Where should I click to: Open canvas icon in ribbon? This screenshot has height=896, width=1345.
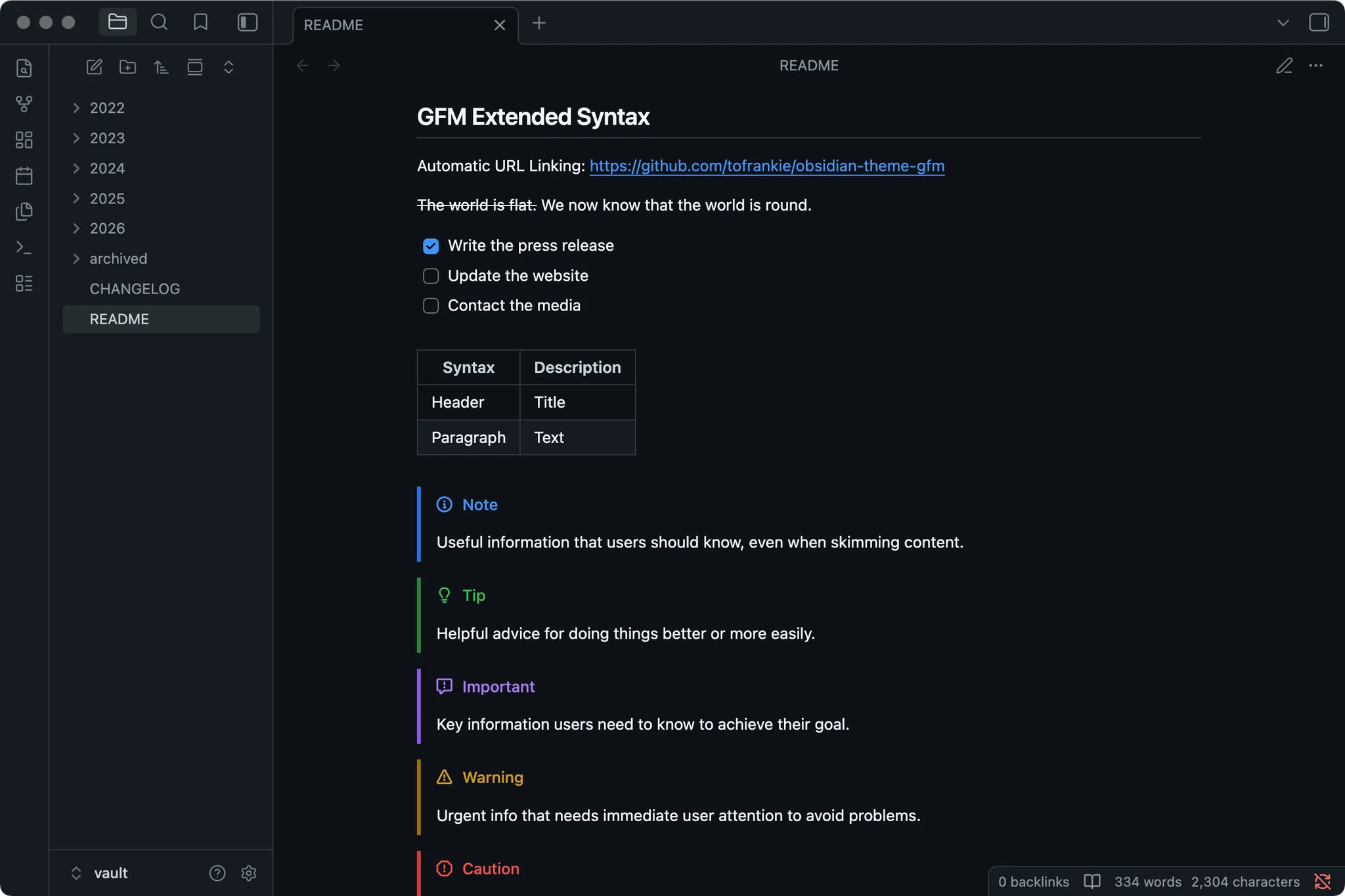[x=24, y=140]
